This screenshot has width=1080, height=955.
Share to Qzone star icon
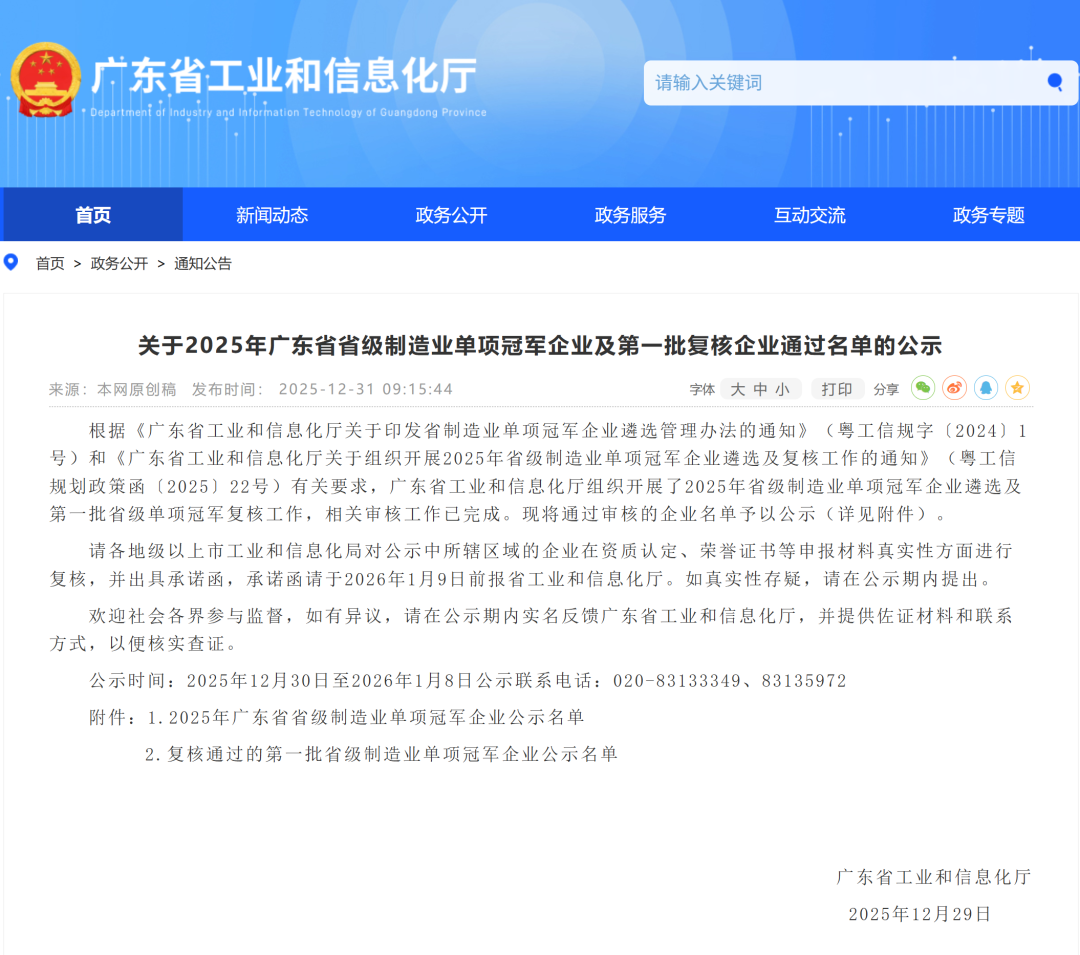coord(1017,388)
